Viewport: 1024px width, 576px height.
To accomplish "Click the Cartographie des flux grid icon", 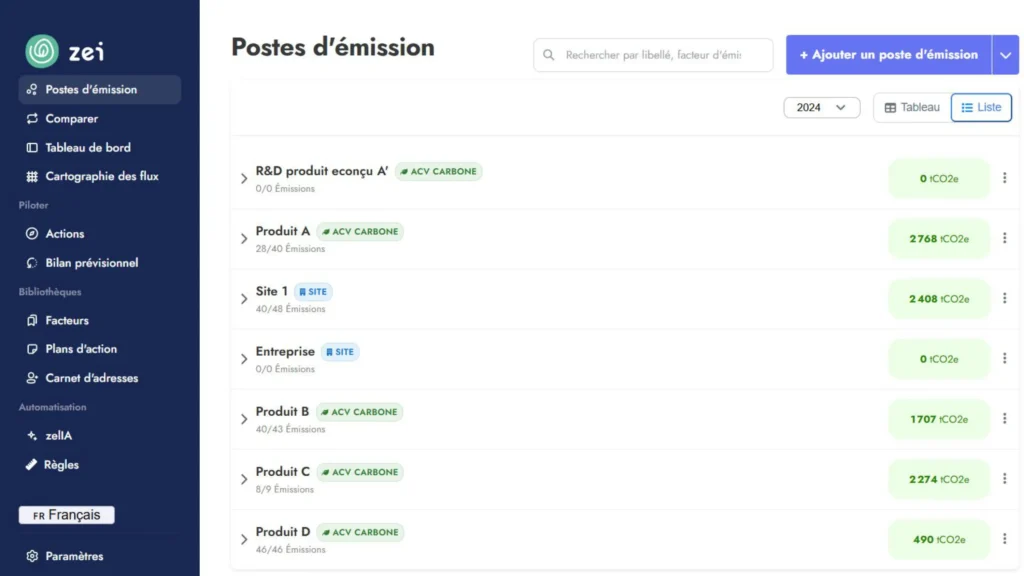I will pos(32,177).
